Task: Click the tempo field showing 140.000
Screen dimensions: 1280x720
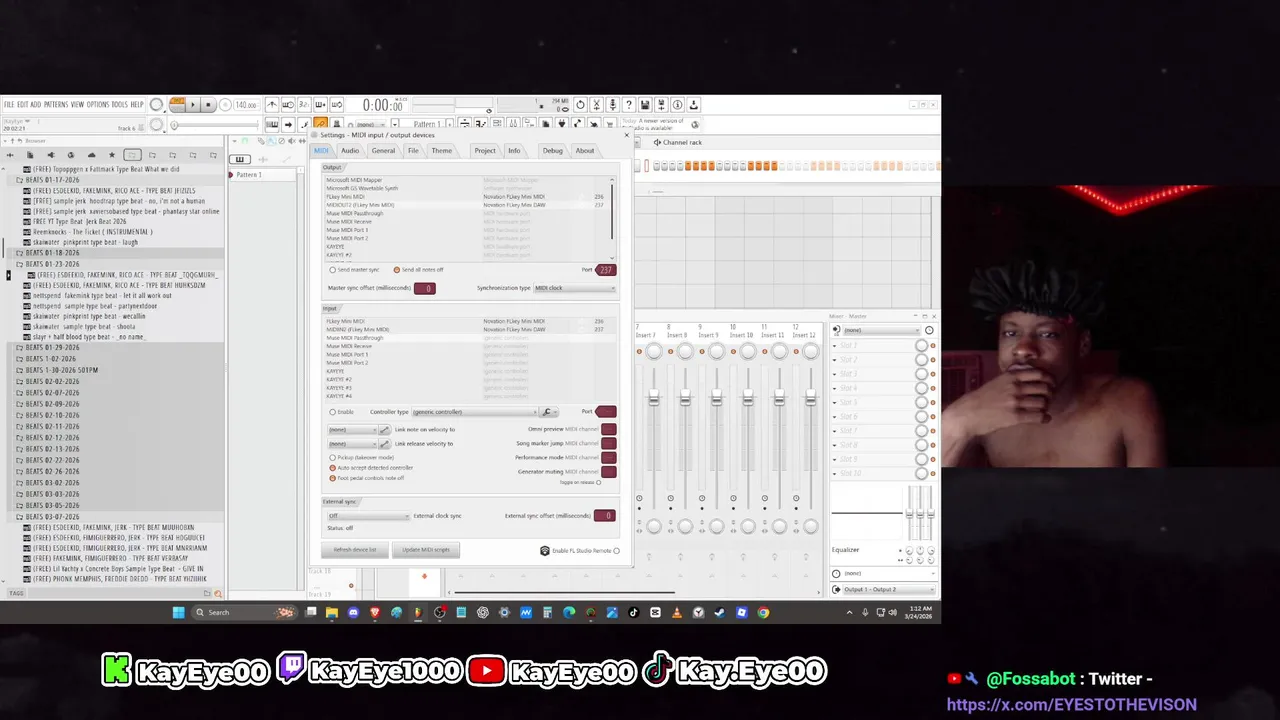Action: coord(245,104)
